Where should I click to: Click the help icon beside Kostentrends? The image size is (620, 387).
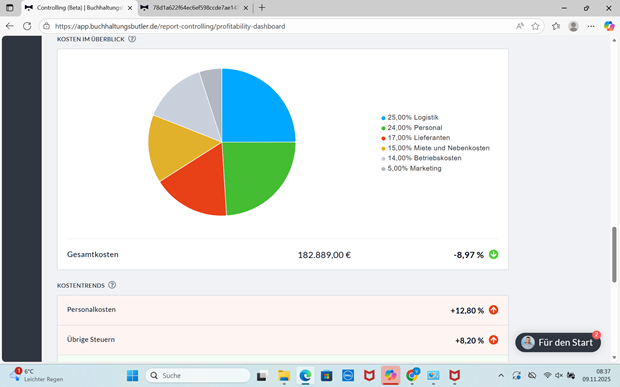click(112, 285)
